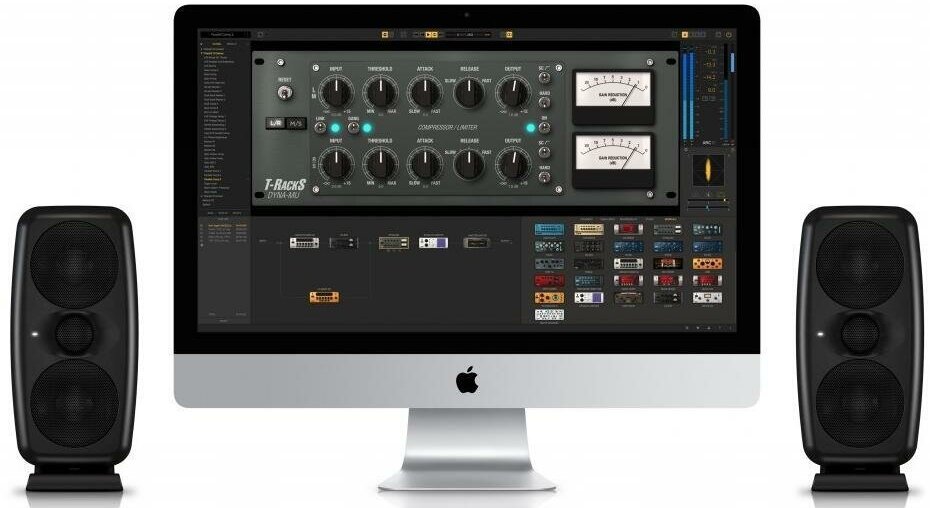This screenshot has height=508, width=930.
Task: Pick the all-white module at browser bottom row
Action: tap(549, 315)
